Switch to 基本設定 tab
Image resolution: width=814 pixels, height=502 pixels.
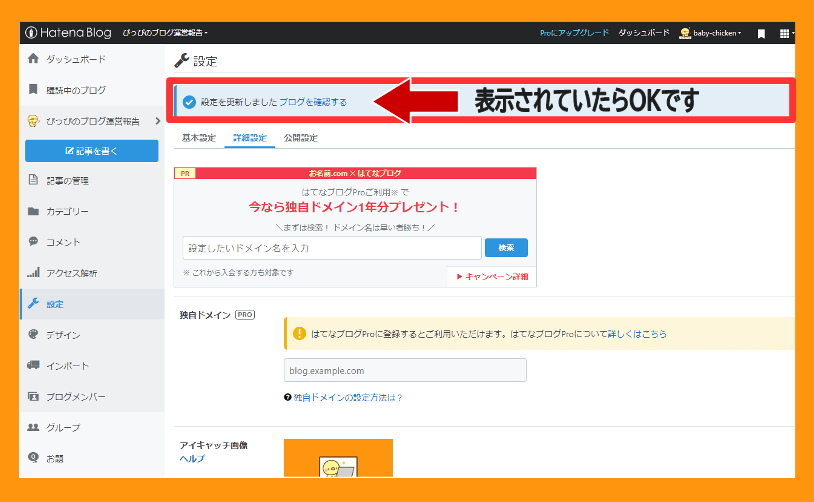click(x=199, y=138)
